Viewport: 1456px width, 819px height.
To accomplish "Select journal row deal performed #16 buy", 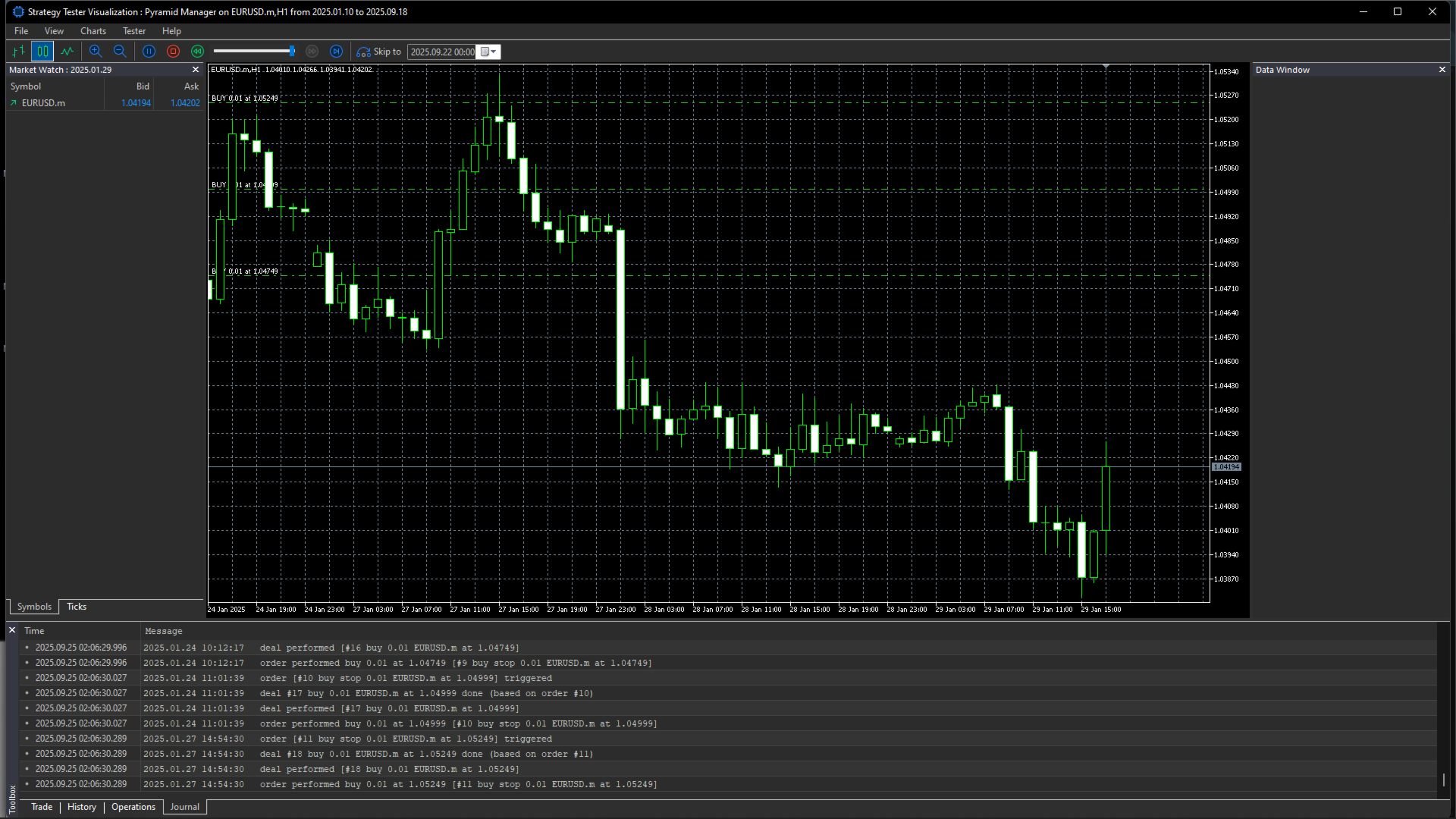I will [728, 648].
